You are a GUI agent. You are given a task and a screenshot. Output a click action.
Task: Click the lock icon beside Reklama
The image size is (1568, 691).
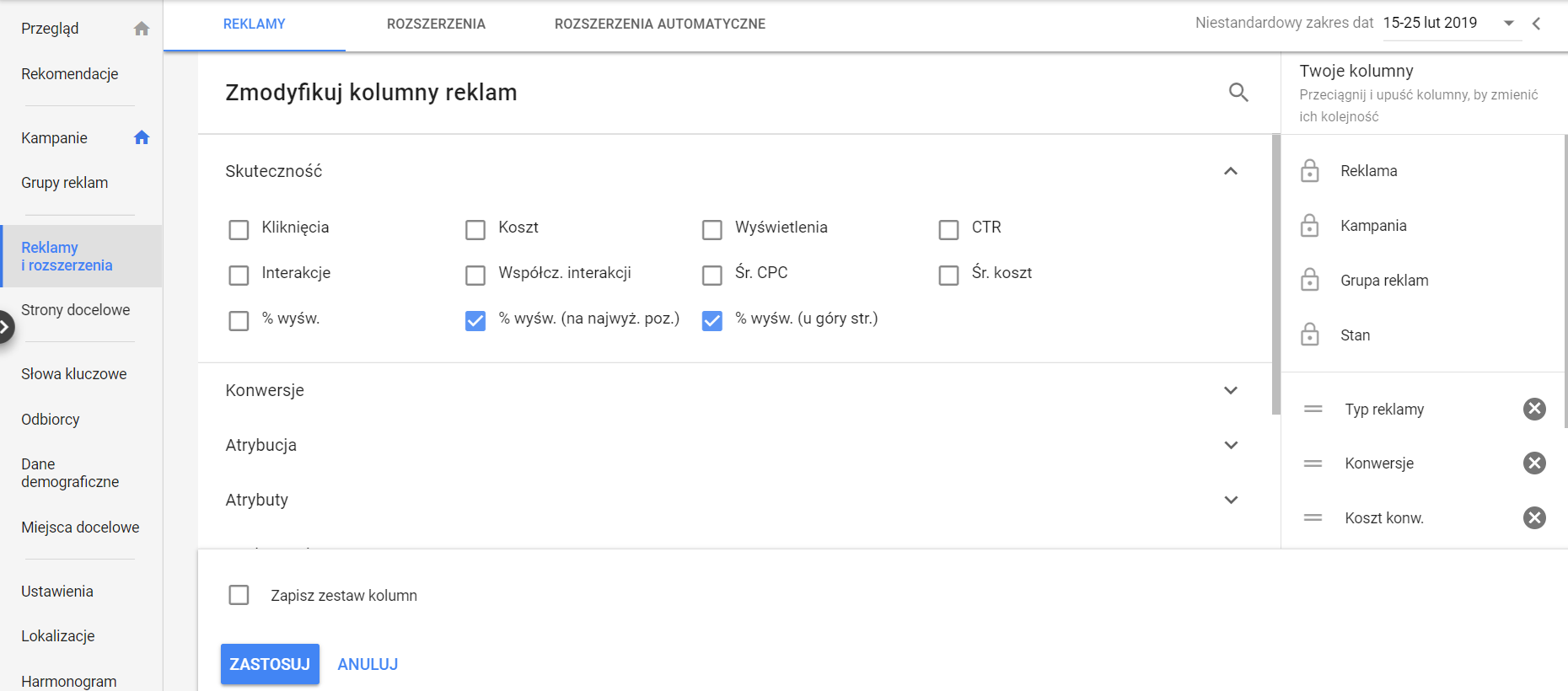coord(1309,171)
